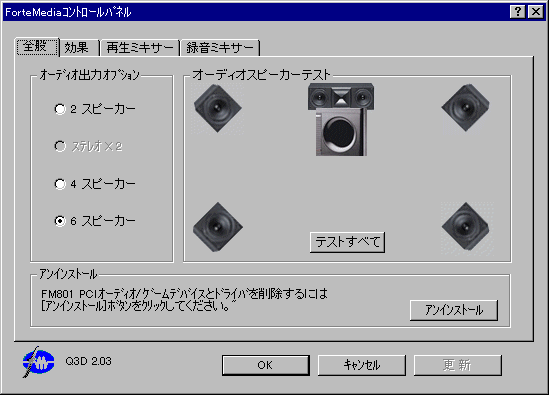The image size is (549, 395).
Task: Open the title bar help question button
Action: (517, 12)
